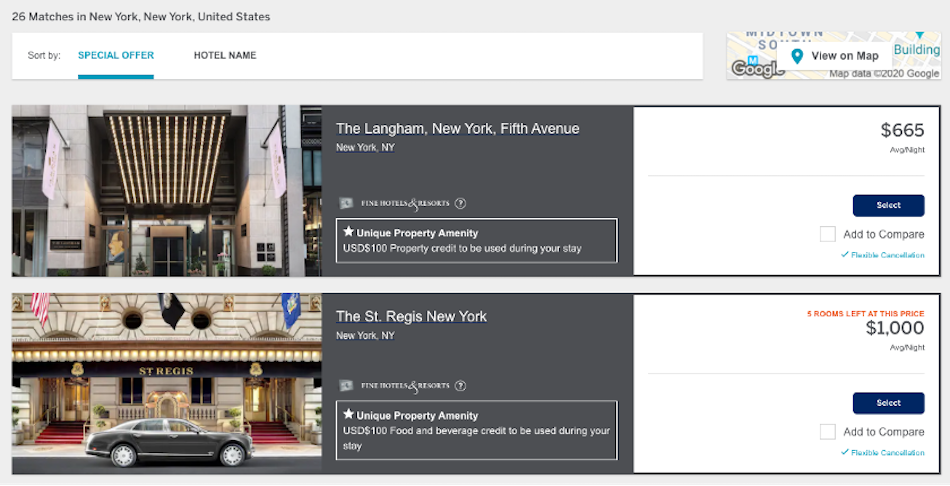Check Add to Compare for The Langham

click(x=827, y=234)
